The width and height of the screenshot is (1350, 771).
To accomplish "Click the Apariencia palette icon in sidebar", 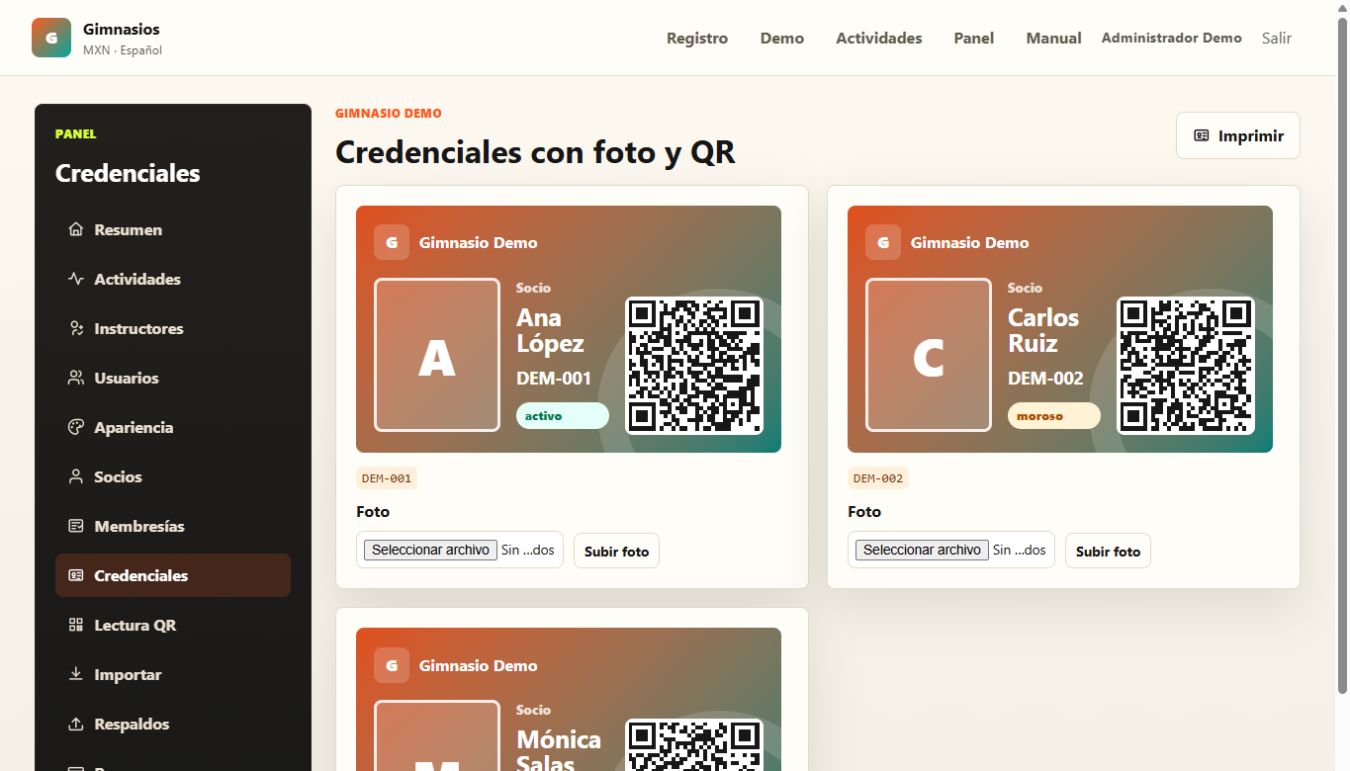I will pyautogui.click(x=76, y=427).
